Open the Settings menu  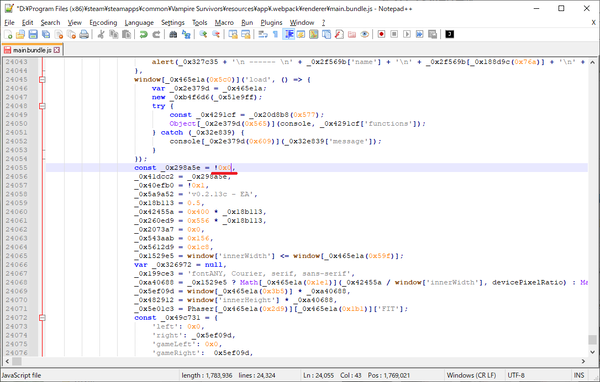173,23
